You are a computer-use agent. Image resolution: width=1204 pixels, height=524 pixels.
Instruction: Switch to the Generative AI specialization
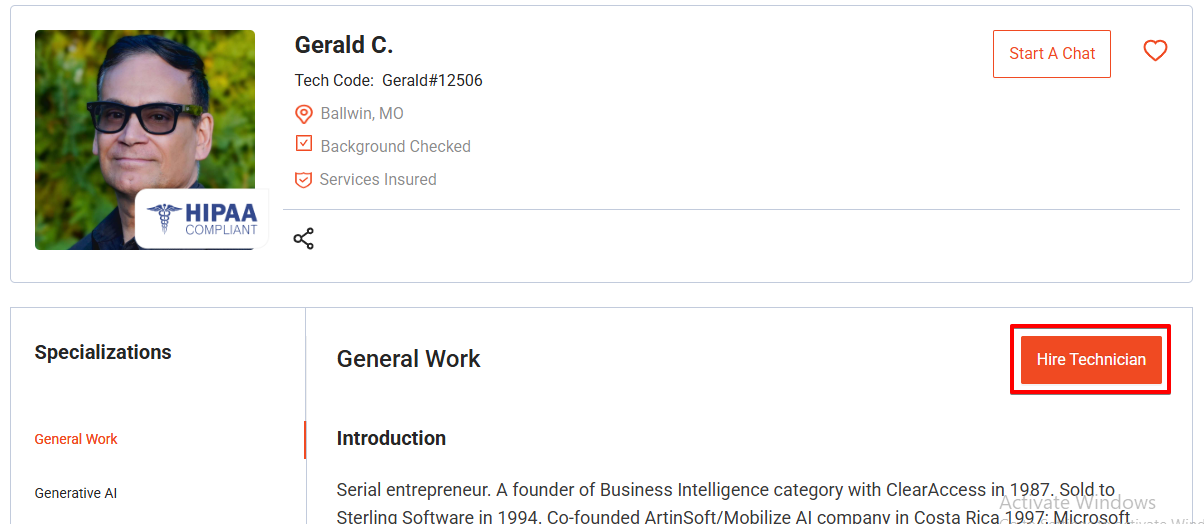[x=76, y=493]
